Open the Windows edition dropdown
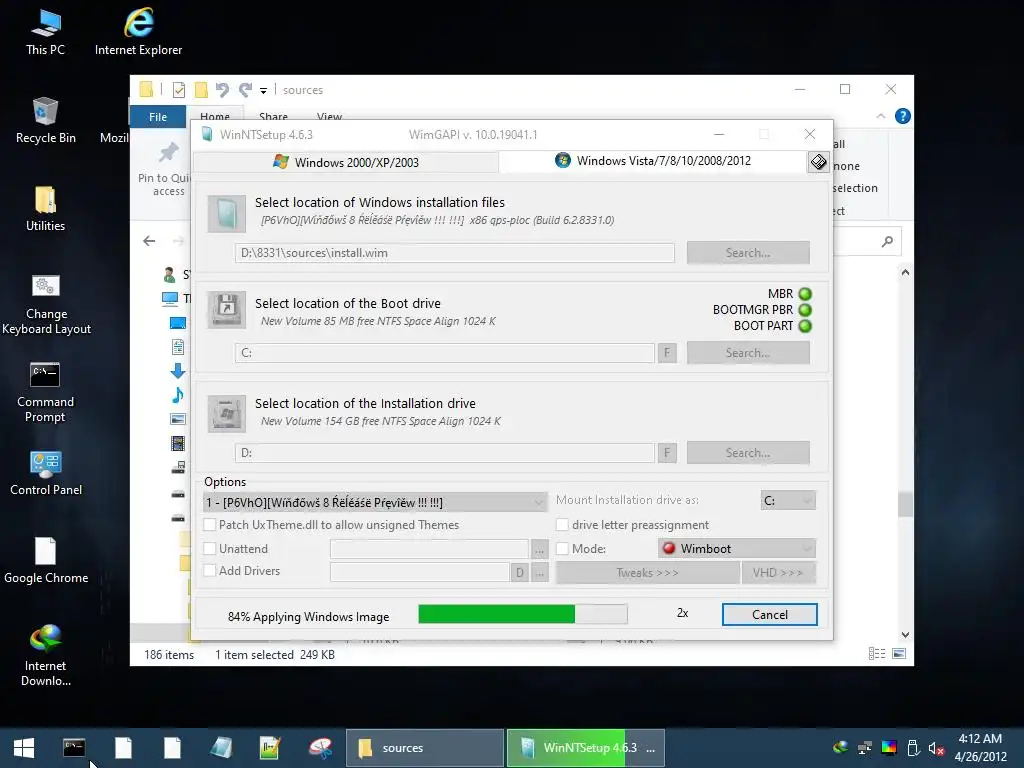The image size is (1024, 768). [375, 502]
